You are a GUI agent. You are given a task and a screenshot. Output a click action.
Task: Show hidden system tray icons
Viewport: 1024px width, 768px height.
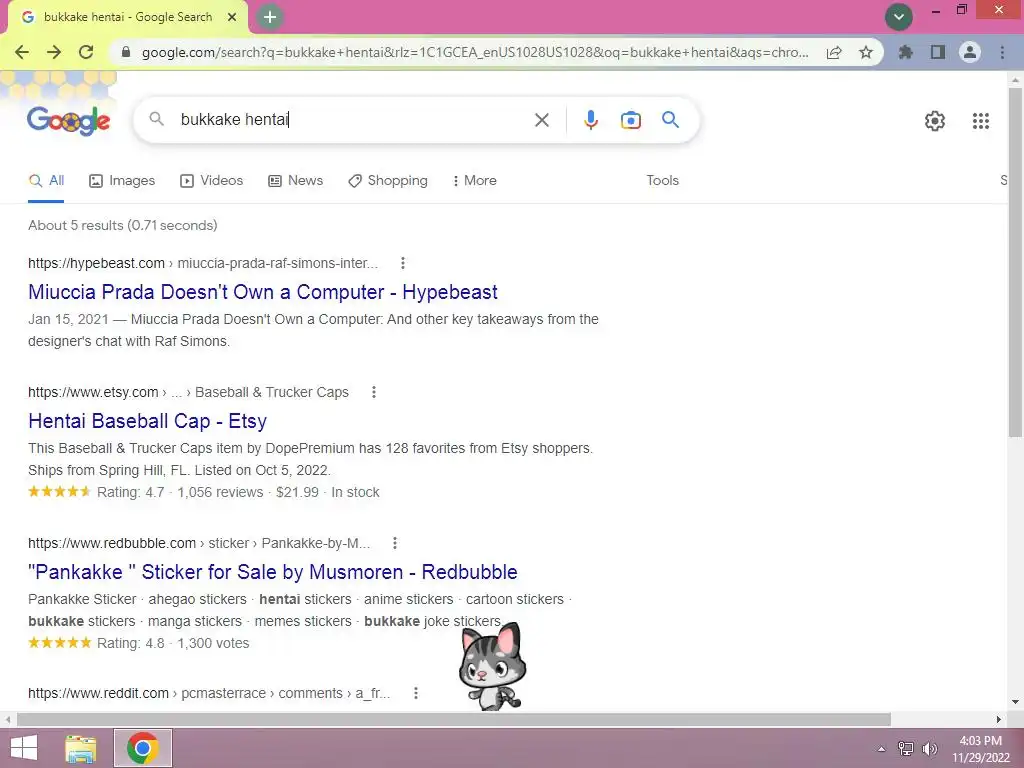point(881,749)
